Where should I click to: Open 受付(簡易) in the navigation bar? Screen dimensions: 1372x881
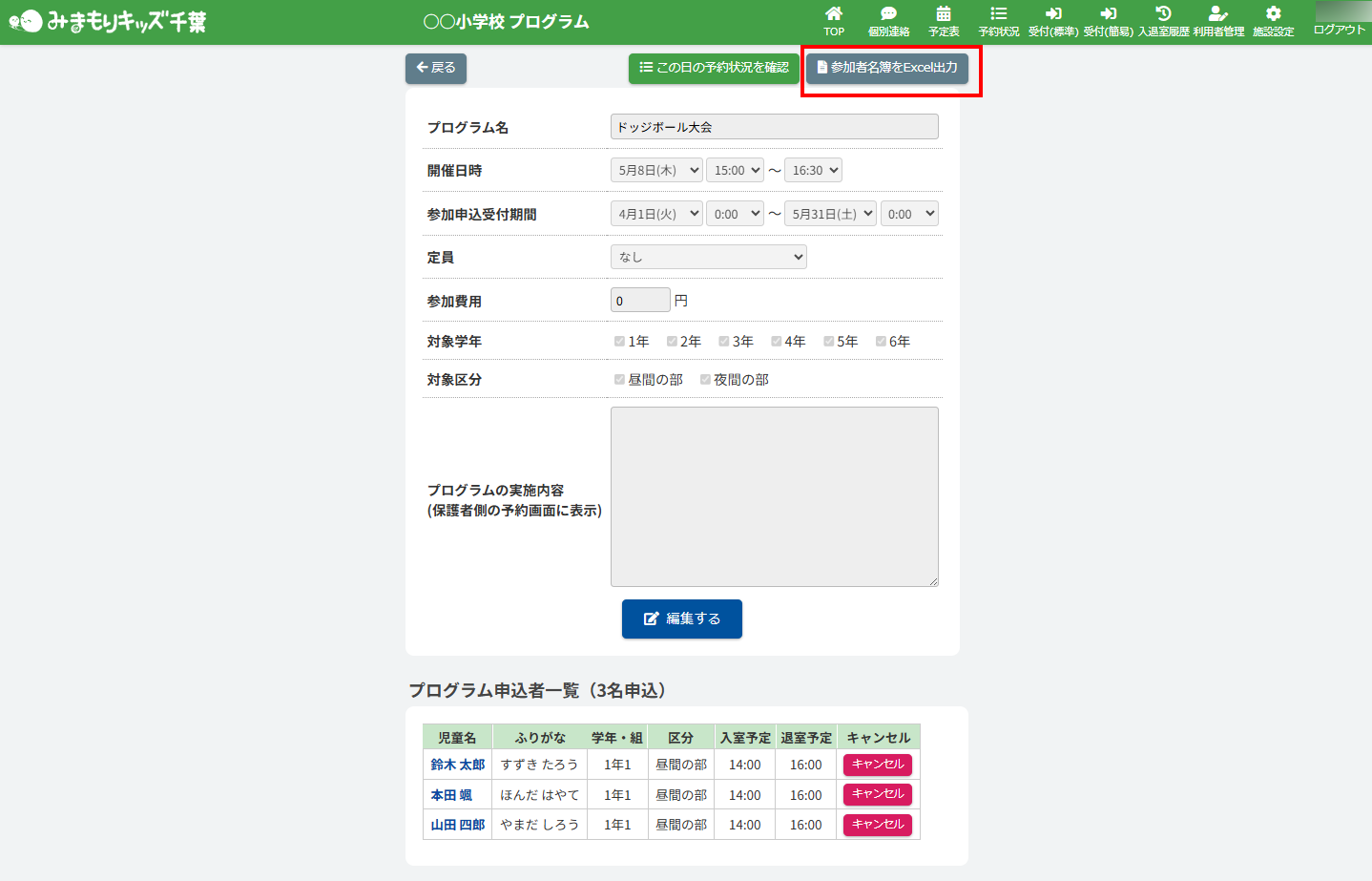[x=1108, y=21]
